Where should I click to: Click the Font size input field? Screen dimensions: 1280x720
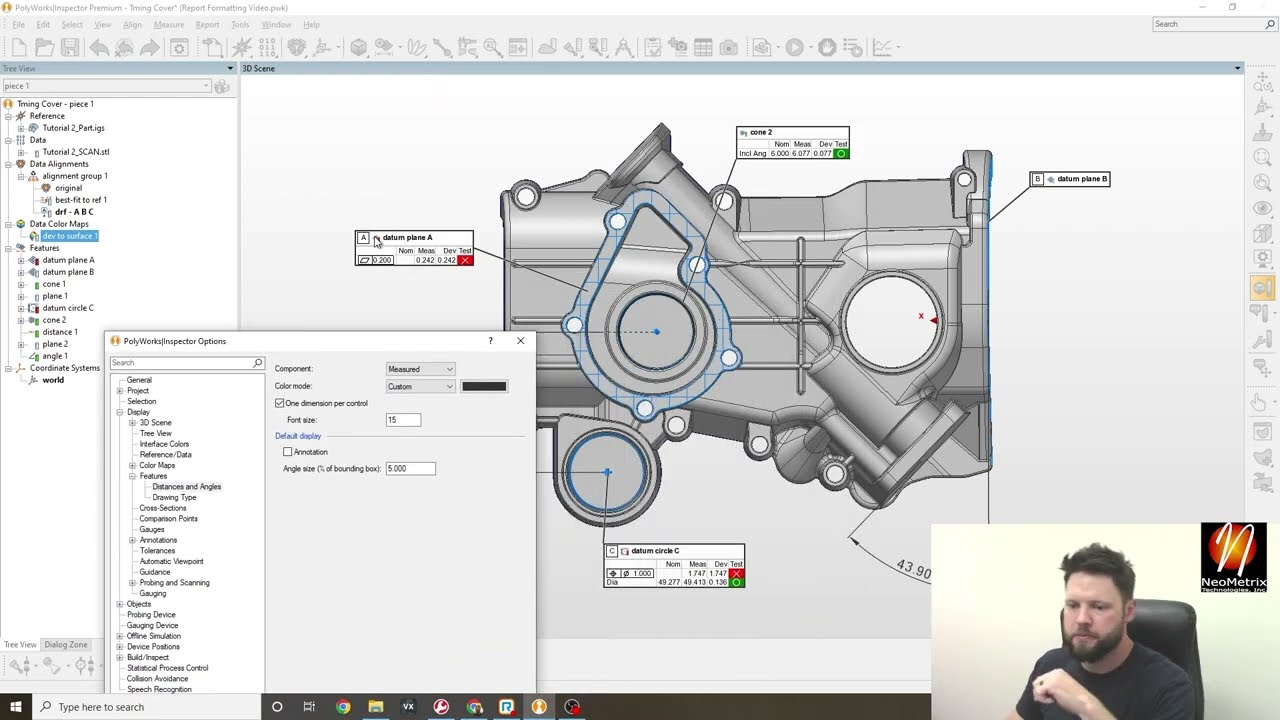pos(404,420)
